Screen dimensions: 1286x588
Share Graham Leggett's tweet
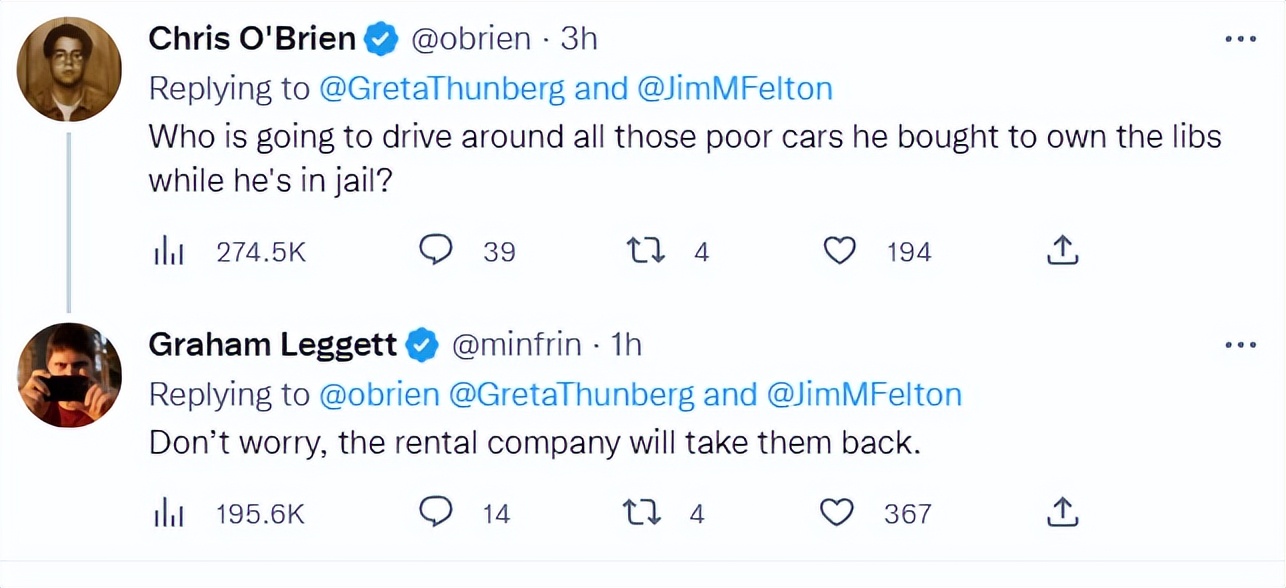coord(1062,513)
